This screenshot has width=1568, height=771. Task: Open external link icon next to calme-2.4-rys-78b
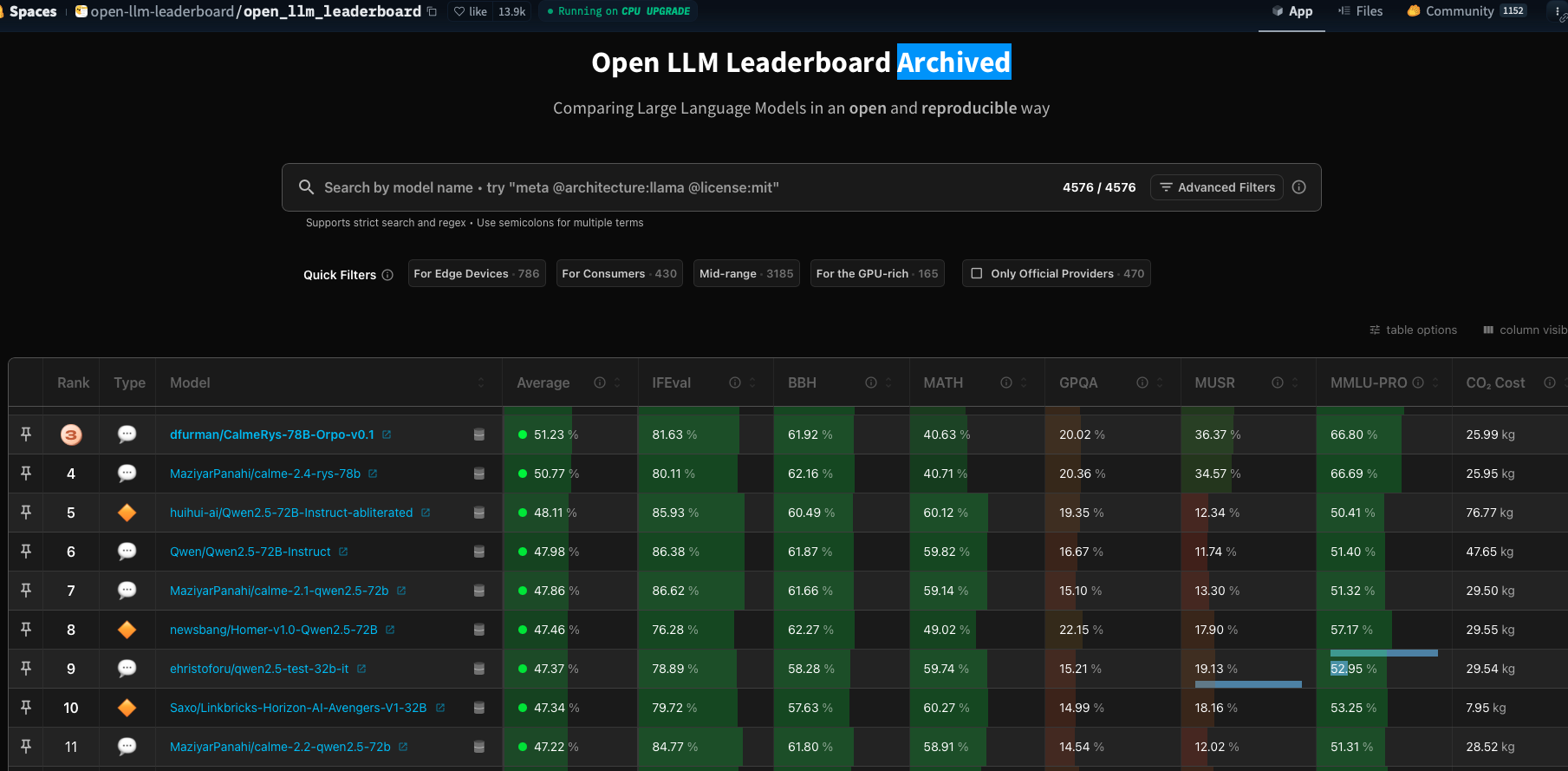click(373, 474)
